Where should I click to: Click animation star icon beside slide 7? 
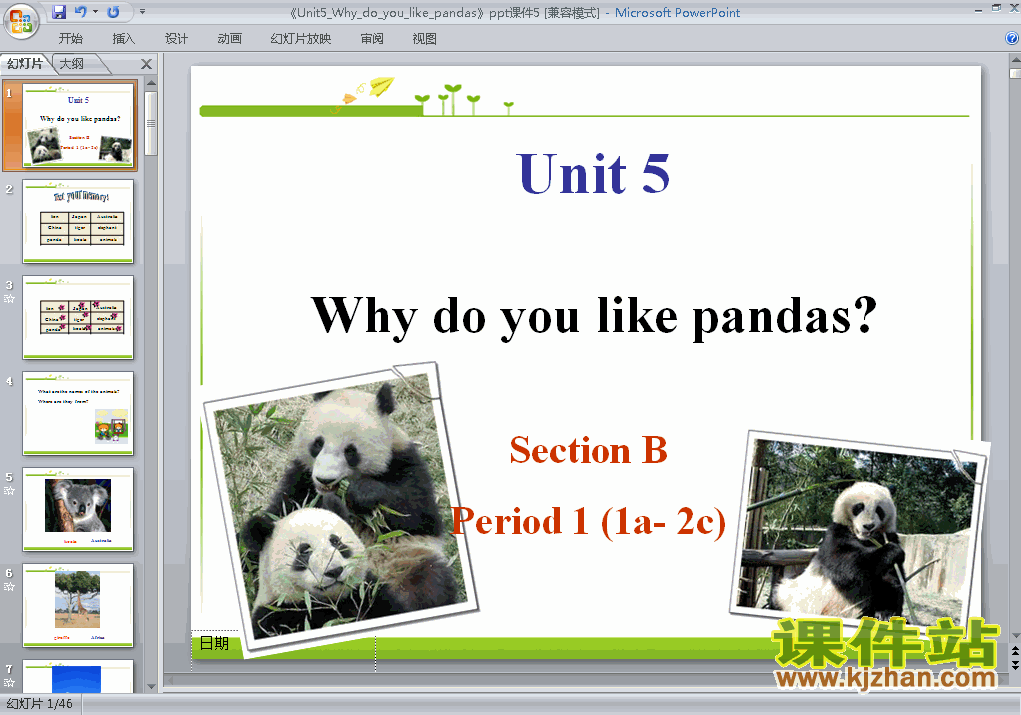coord(9,682)
